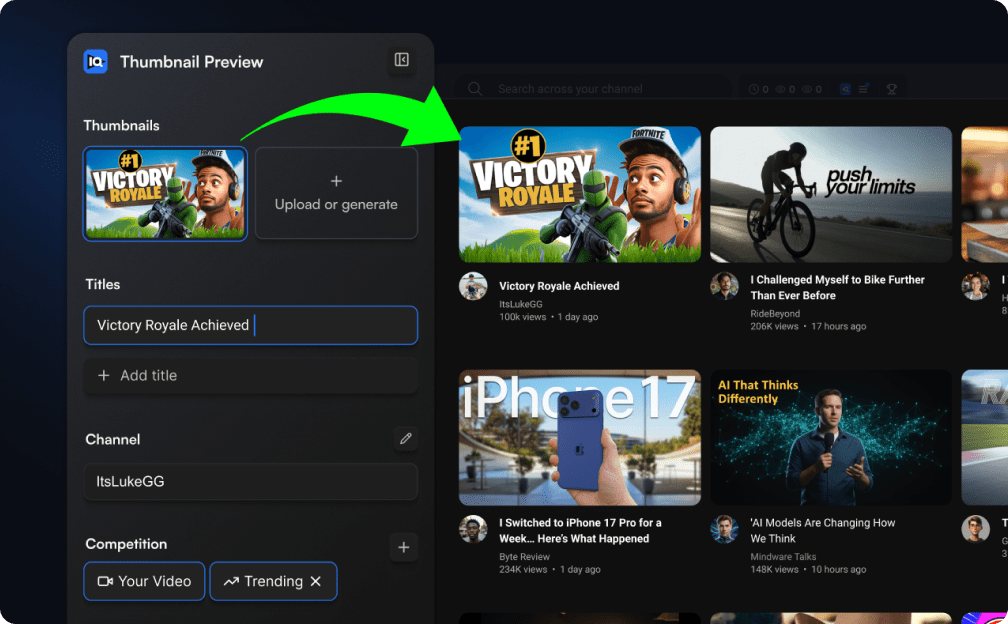The image size is (1008, 624).
Task: Toggle the second eye counter icon
Action: coord(807,88)
